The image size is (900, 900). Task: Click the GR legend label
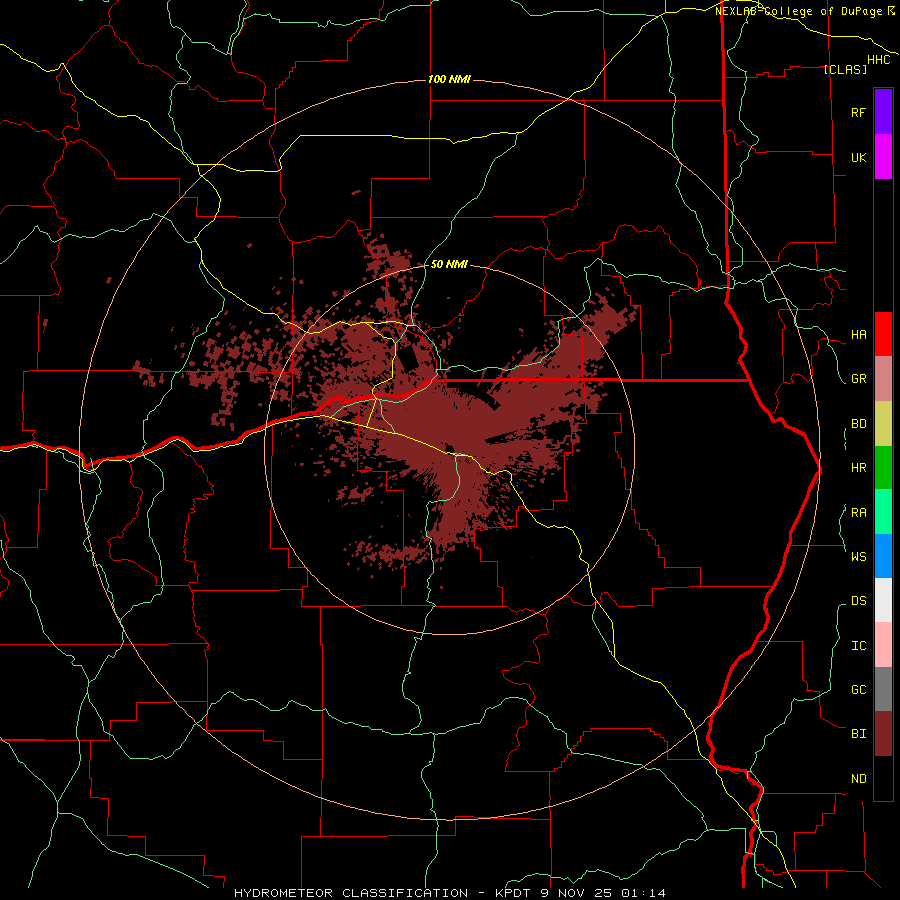[x=858, y=379]
